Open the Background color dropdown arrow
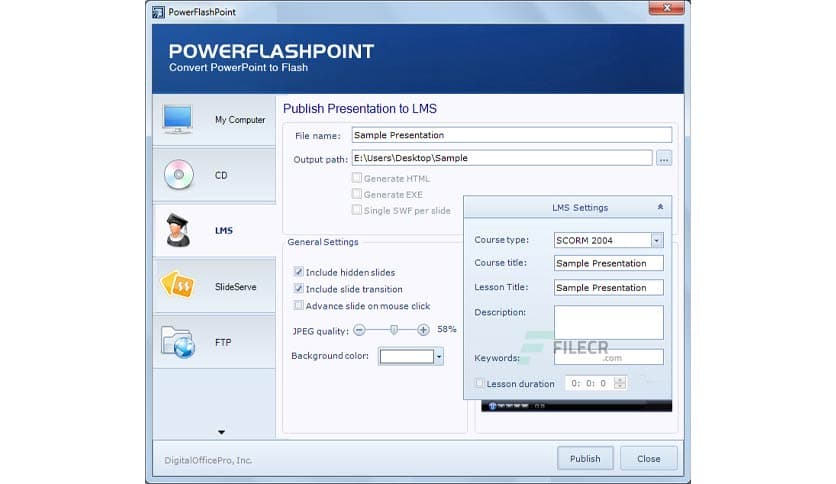The height and width of the screenshot is (484, 836). (439, 356)
